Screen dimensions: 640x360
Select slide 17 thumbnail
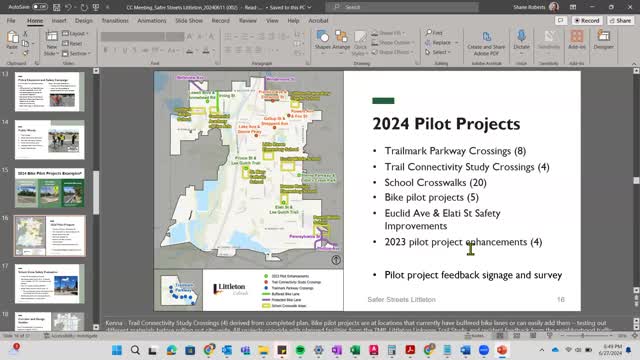50,284
